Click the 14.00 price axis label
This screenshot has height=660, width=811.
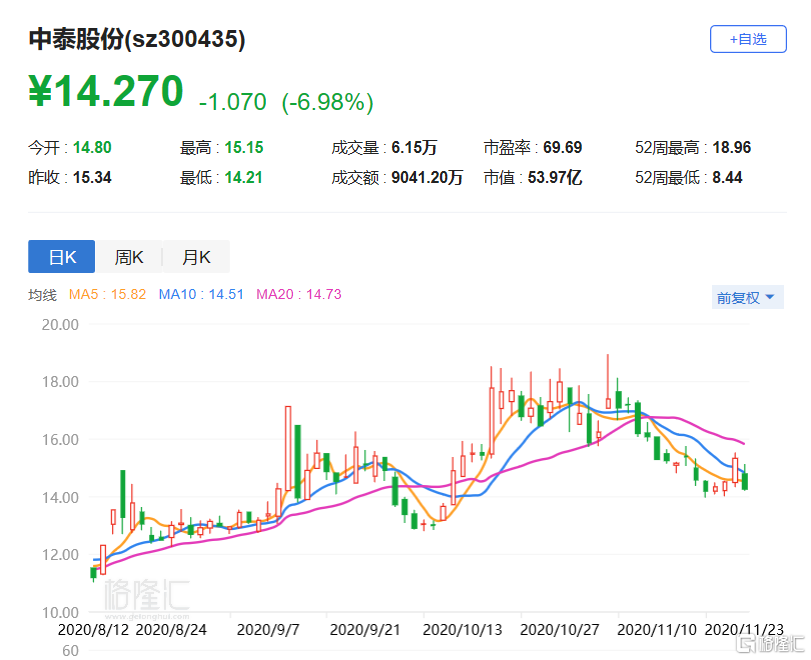pos(60,498)
